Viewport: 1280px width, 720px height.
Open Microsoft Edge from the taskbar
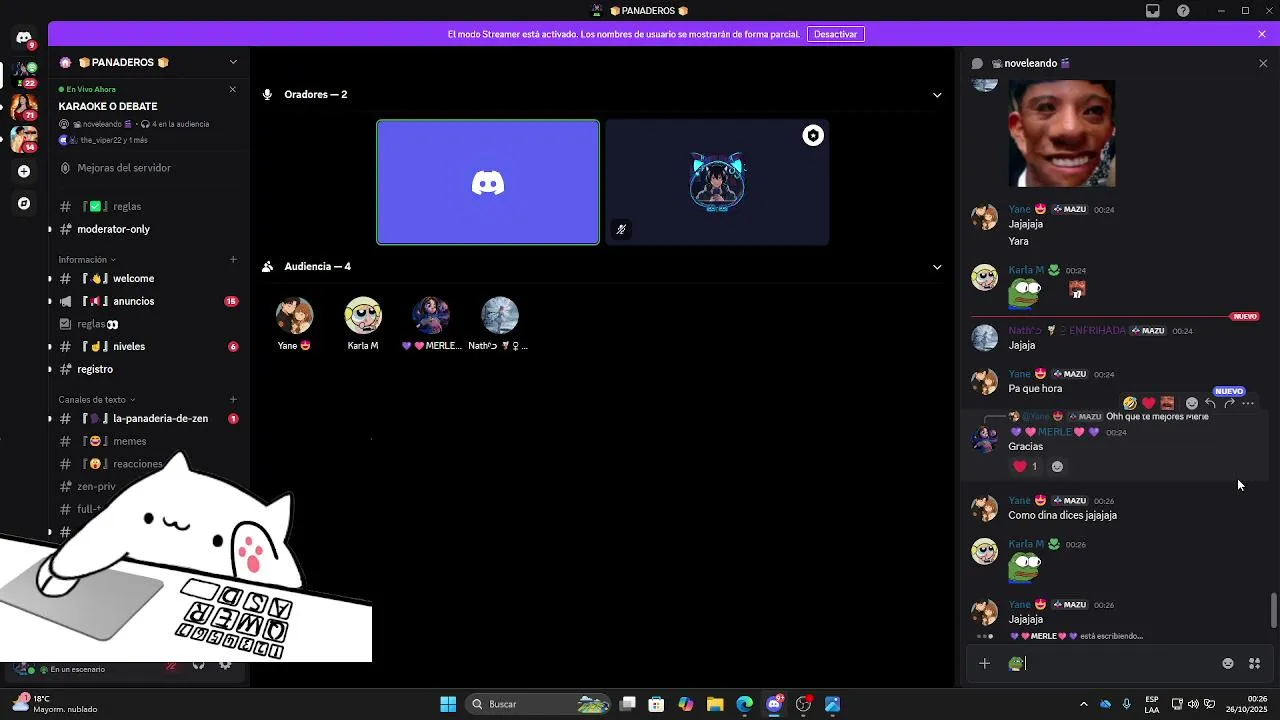click(x=745, y=704)
